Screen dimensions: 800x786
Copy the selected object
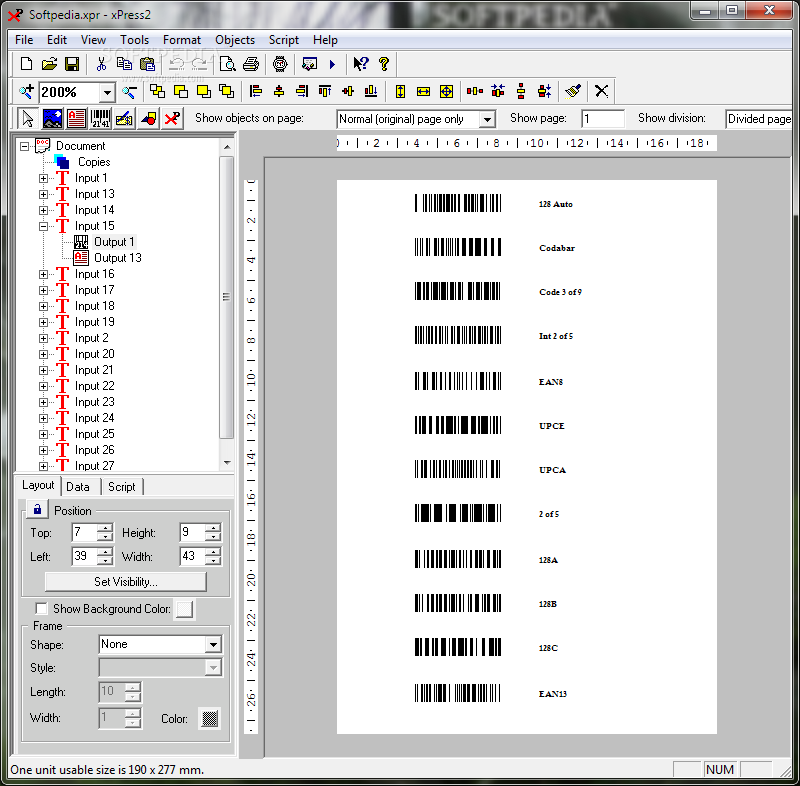click(x=124, y=64)
